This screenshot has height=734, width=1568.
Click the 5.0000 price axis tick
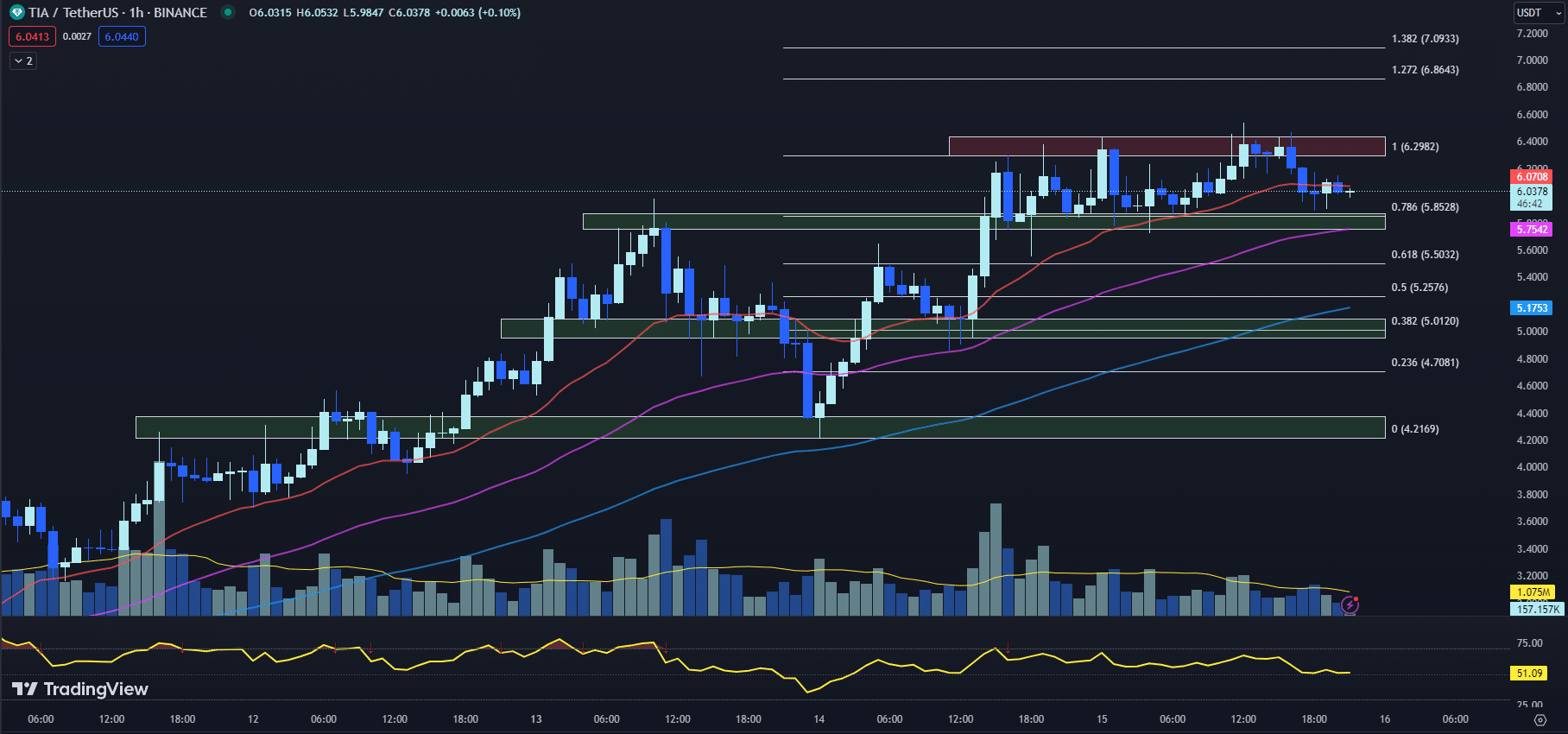click(x=1533, y=332)
